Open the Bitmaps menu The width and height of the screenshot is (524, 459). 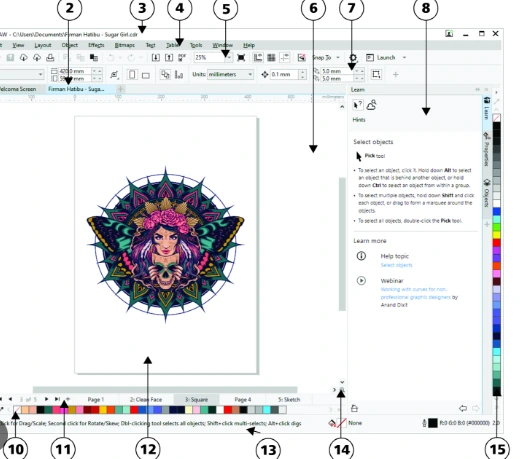click(124, 45)
